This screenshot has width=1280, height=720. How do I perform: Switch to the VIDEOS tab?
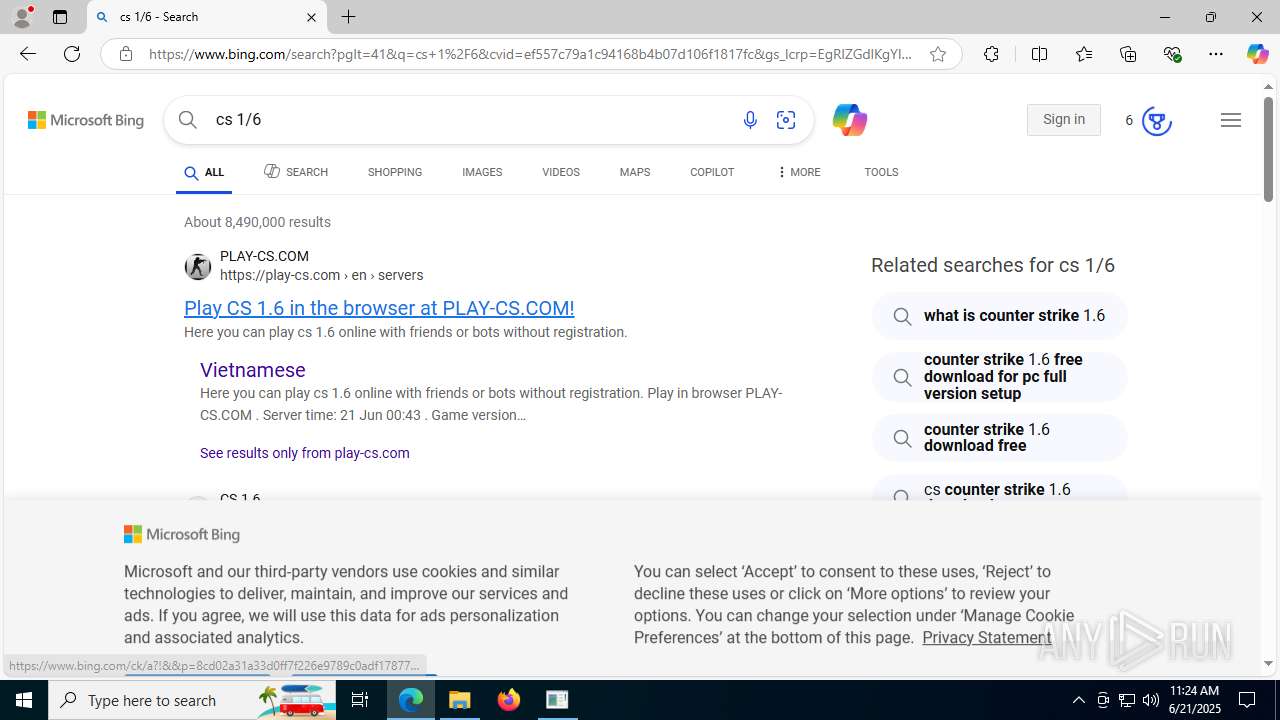pos(561,172)
